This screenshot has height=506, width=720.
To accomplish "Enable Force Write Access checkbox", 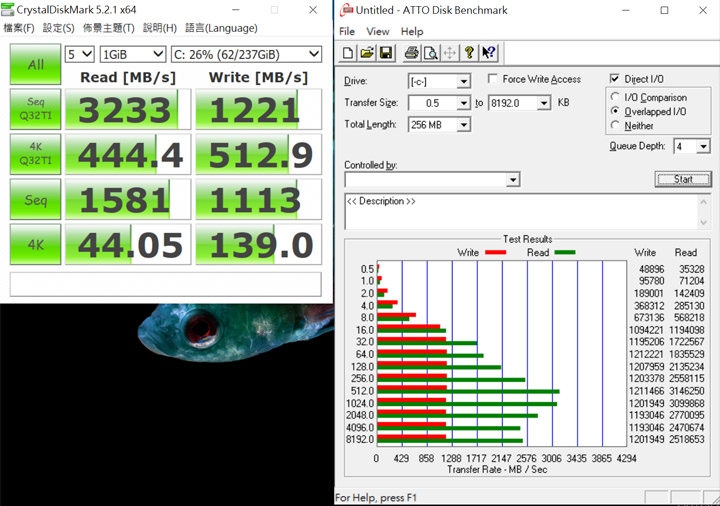I will click(494, 80).
